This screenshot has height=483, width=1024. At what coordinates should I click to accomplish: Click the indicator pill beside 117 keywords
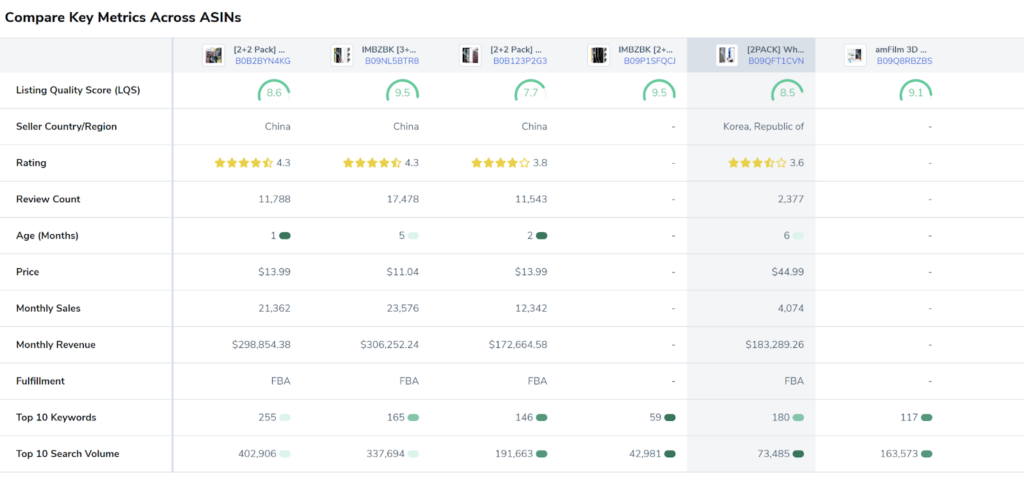tap(927, 417)
